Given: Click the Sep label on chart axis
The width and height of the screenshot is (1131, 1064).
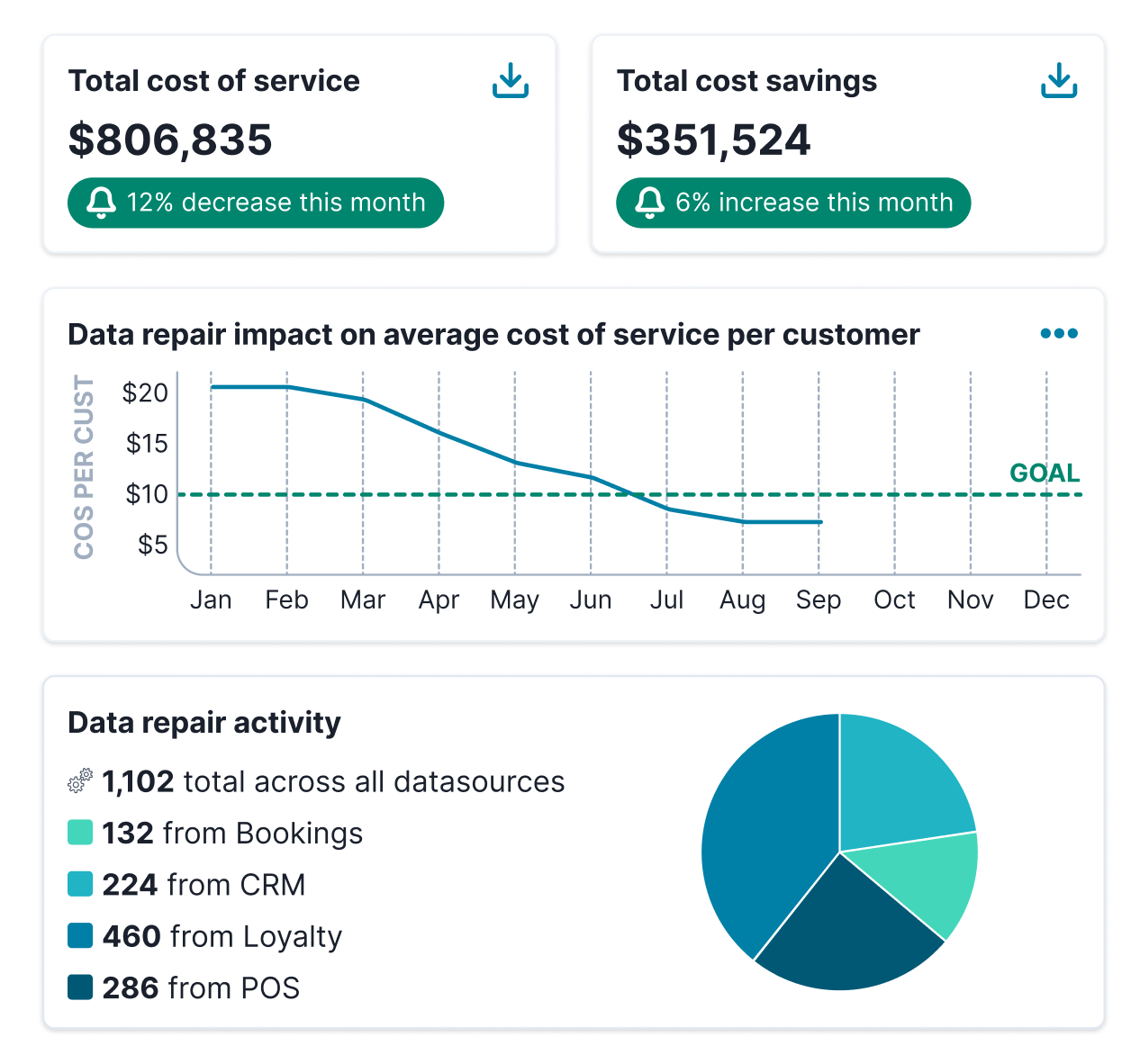Looking at the screenshot, I should [818, 600].
